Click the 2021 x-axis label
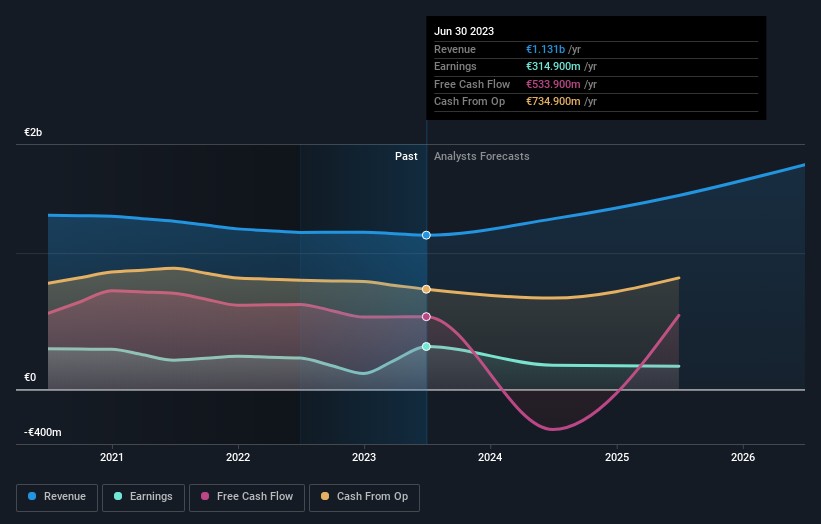This screenshot has width=821, height=524. tap(112, 458)
